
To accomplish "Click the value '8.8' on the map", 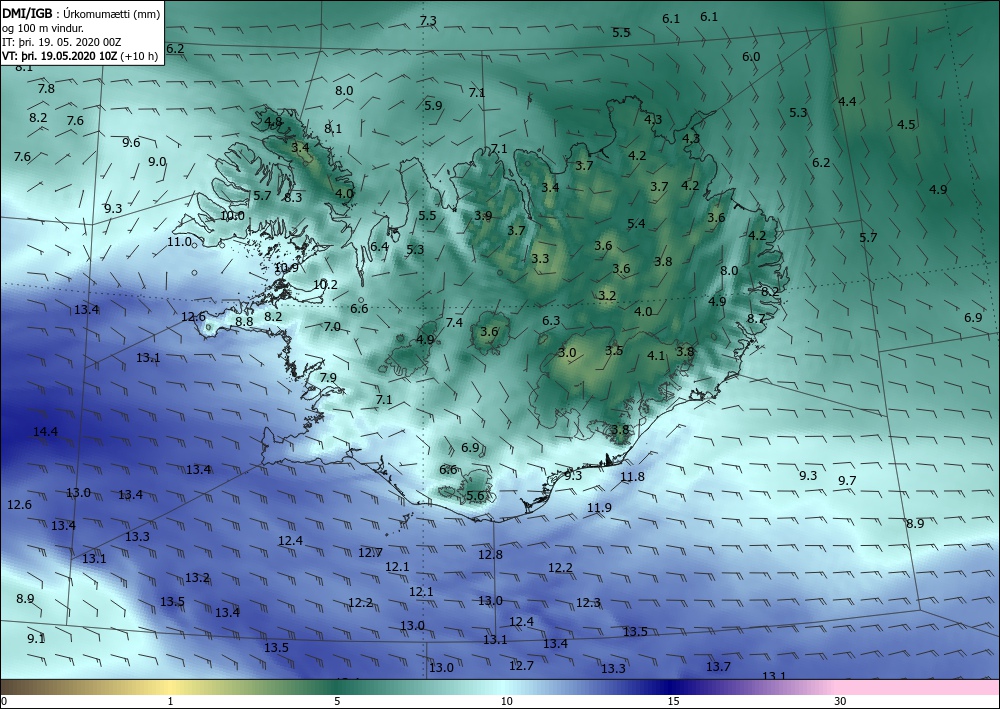I will pyautogui.click(x=244, y=321).
